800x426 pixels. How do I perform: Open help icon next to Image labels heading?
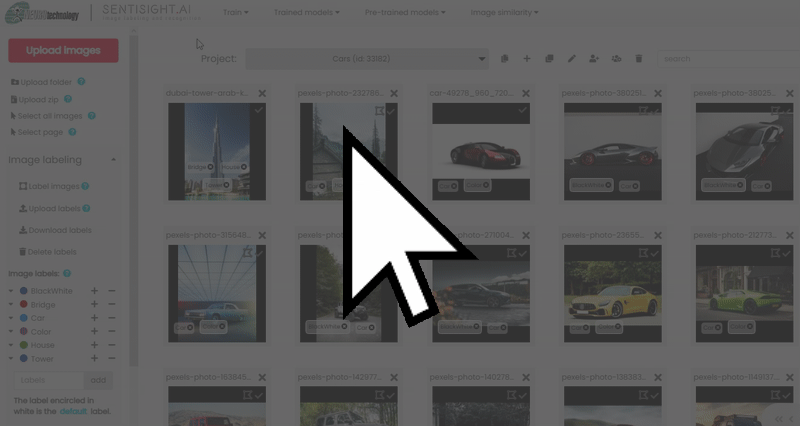point(67,273)
